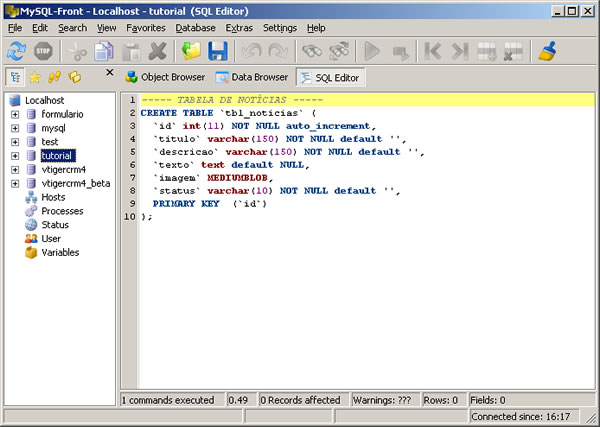Open the Favorites menu
This screenshot has width=600, height=427.
click(x=146, y=28)
